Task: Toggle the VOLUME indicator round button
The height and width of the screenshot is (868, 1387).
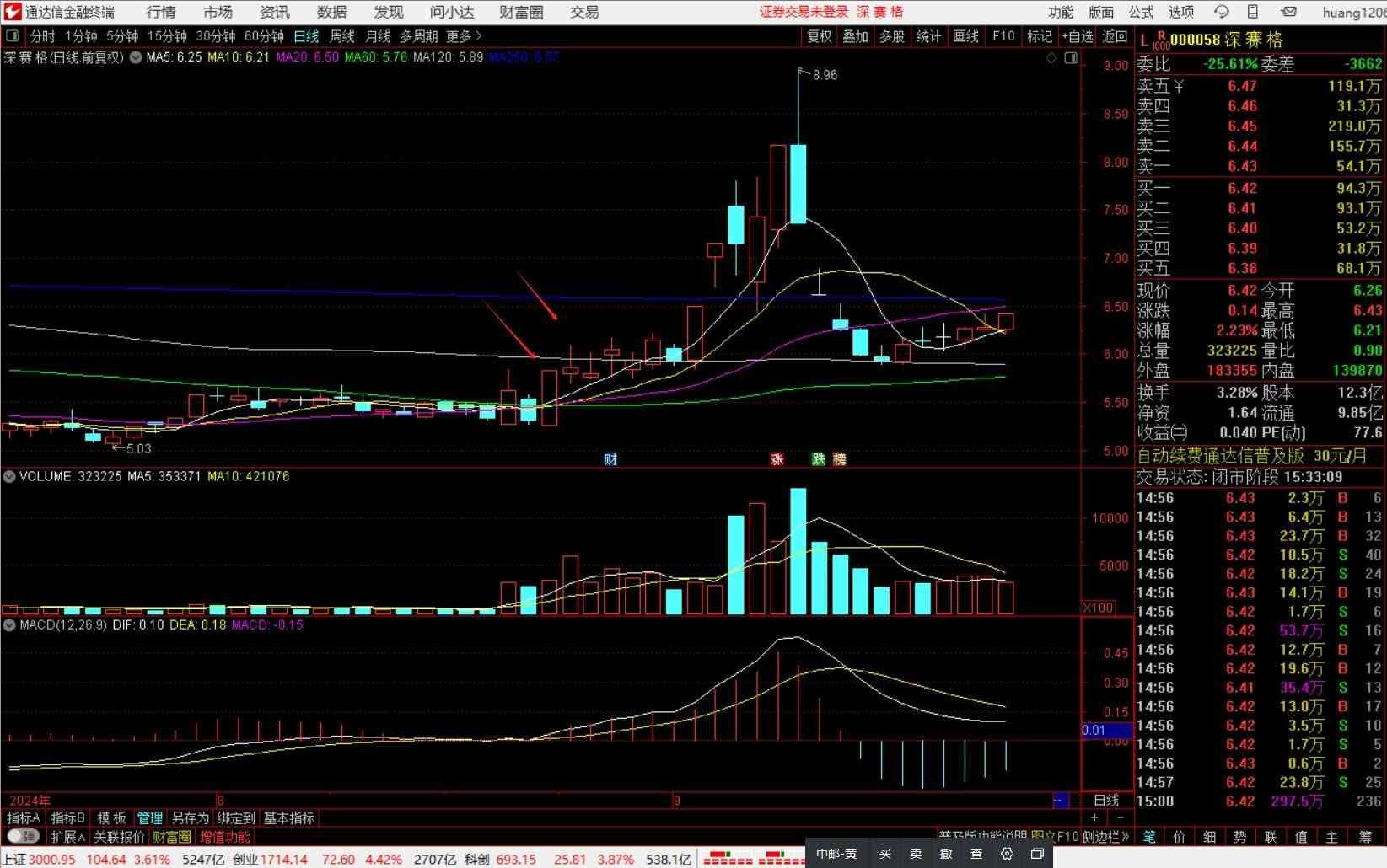Action: point(9,477)
